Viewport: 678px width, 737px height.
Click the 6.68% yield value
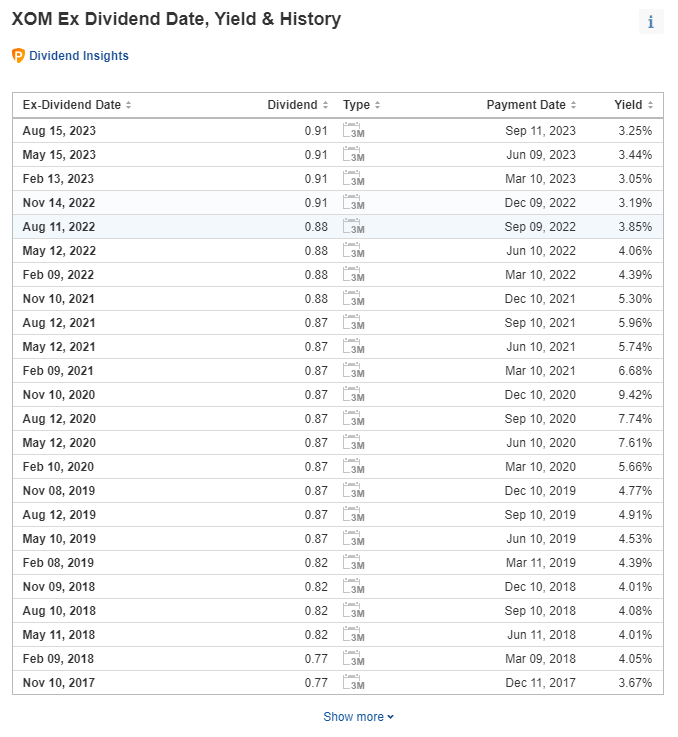[x=635, y=370]
